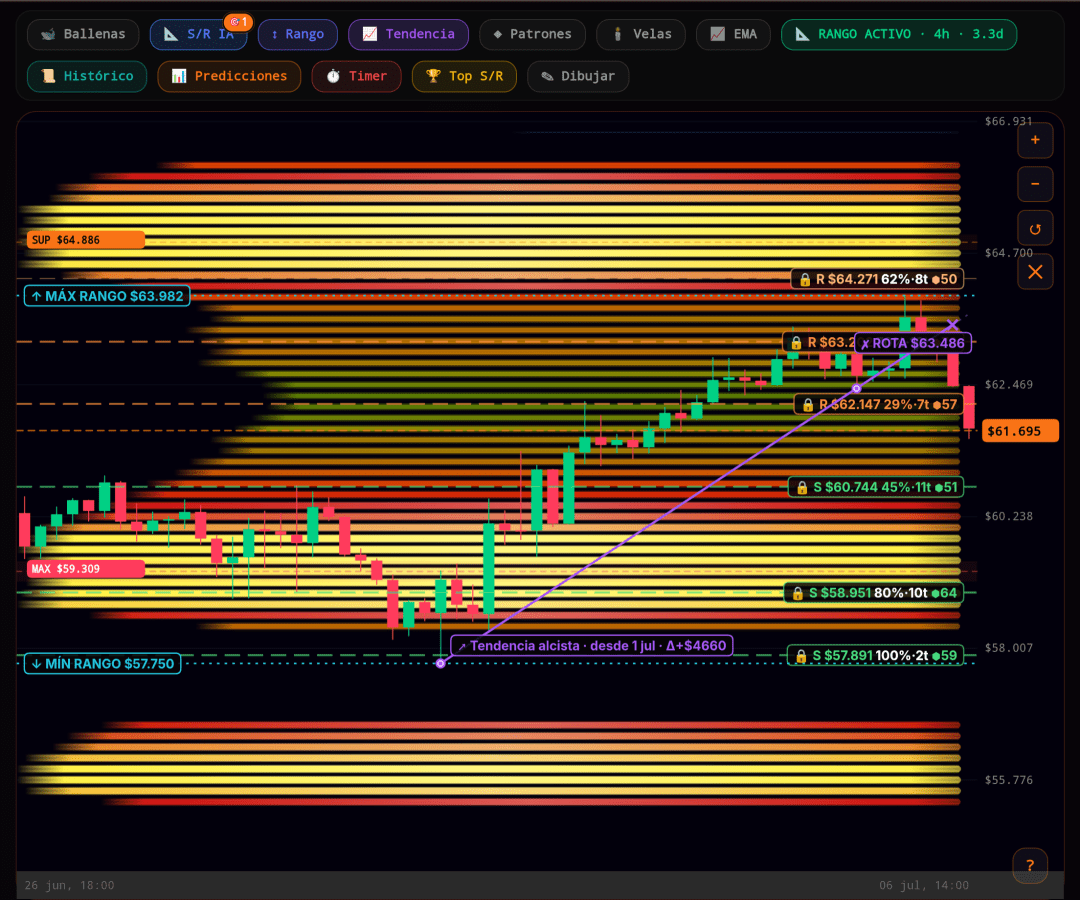This screenshot has height=900, width=1080.
Task: Click the R $63.2 resistance label
Action: pos(819,343)
